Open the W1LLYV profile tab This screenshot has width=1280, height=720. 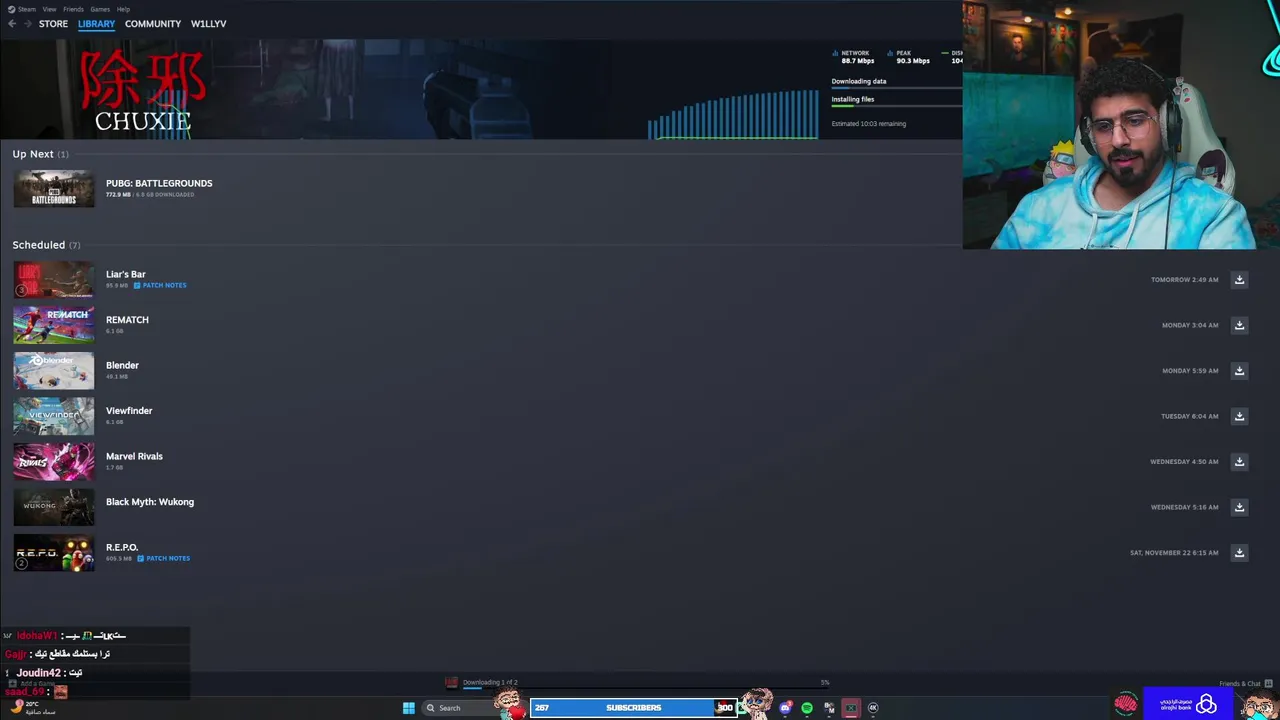[x=208, y=24]
